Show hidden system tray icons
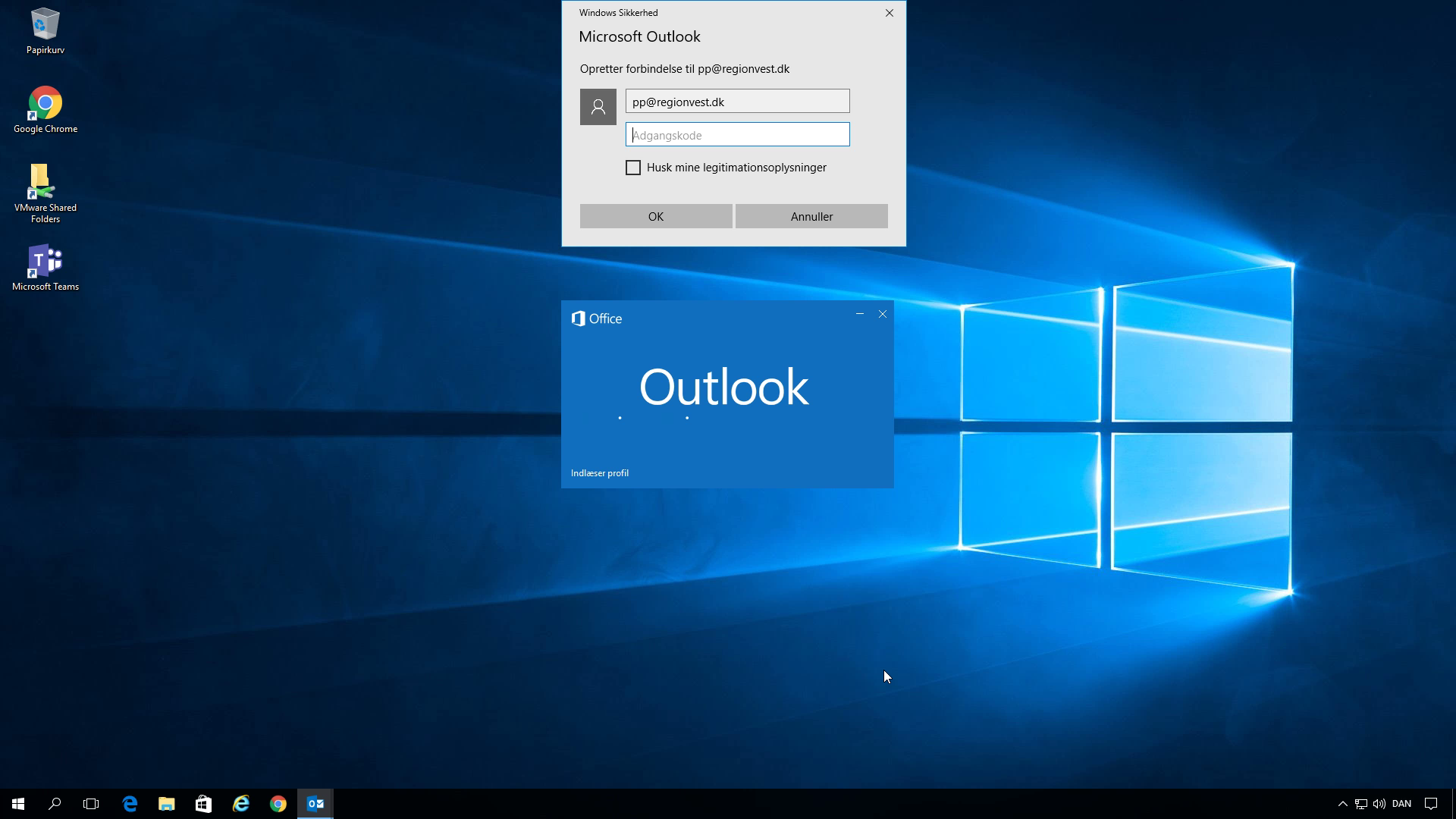Image resolution: width=1456 pixels, height=819 pixels. (1343, 804)
